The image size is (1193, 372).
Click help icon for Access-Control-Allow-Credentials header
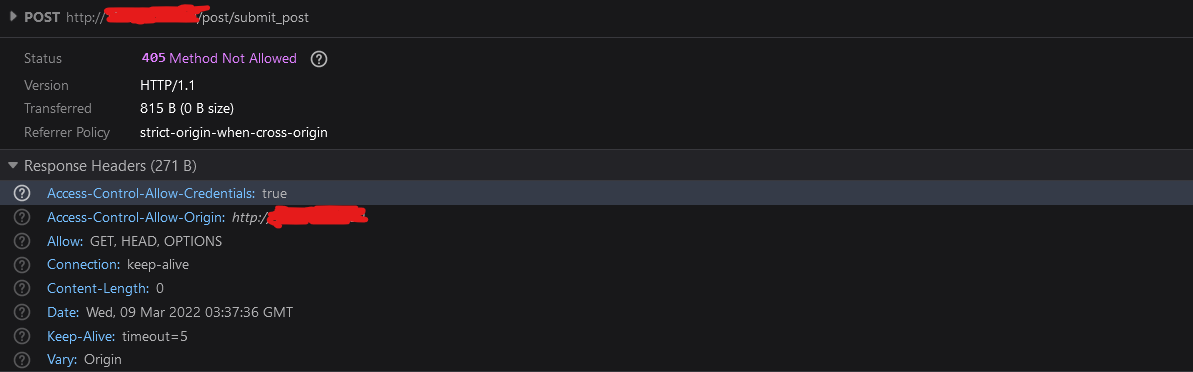point(22,193)
